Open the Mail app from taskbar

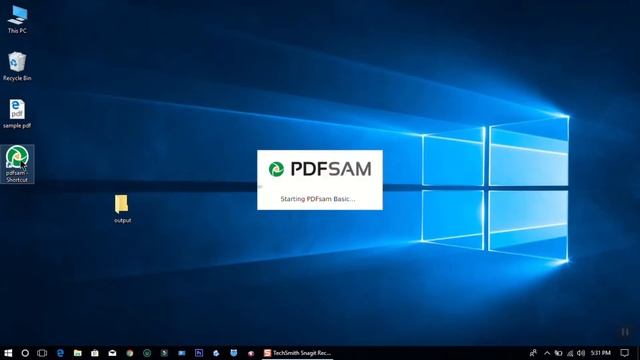[x=112, y=353]
